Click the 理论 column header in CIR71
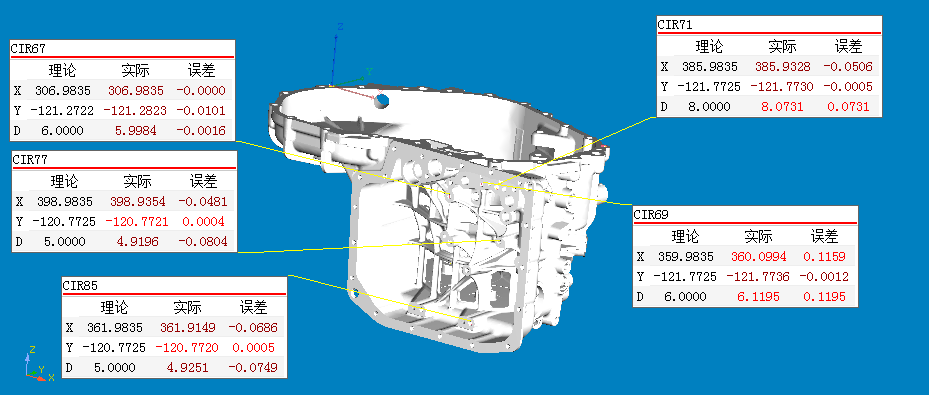The image size is (929, 395). [x=709, y=46]
